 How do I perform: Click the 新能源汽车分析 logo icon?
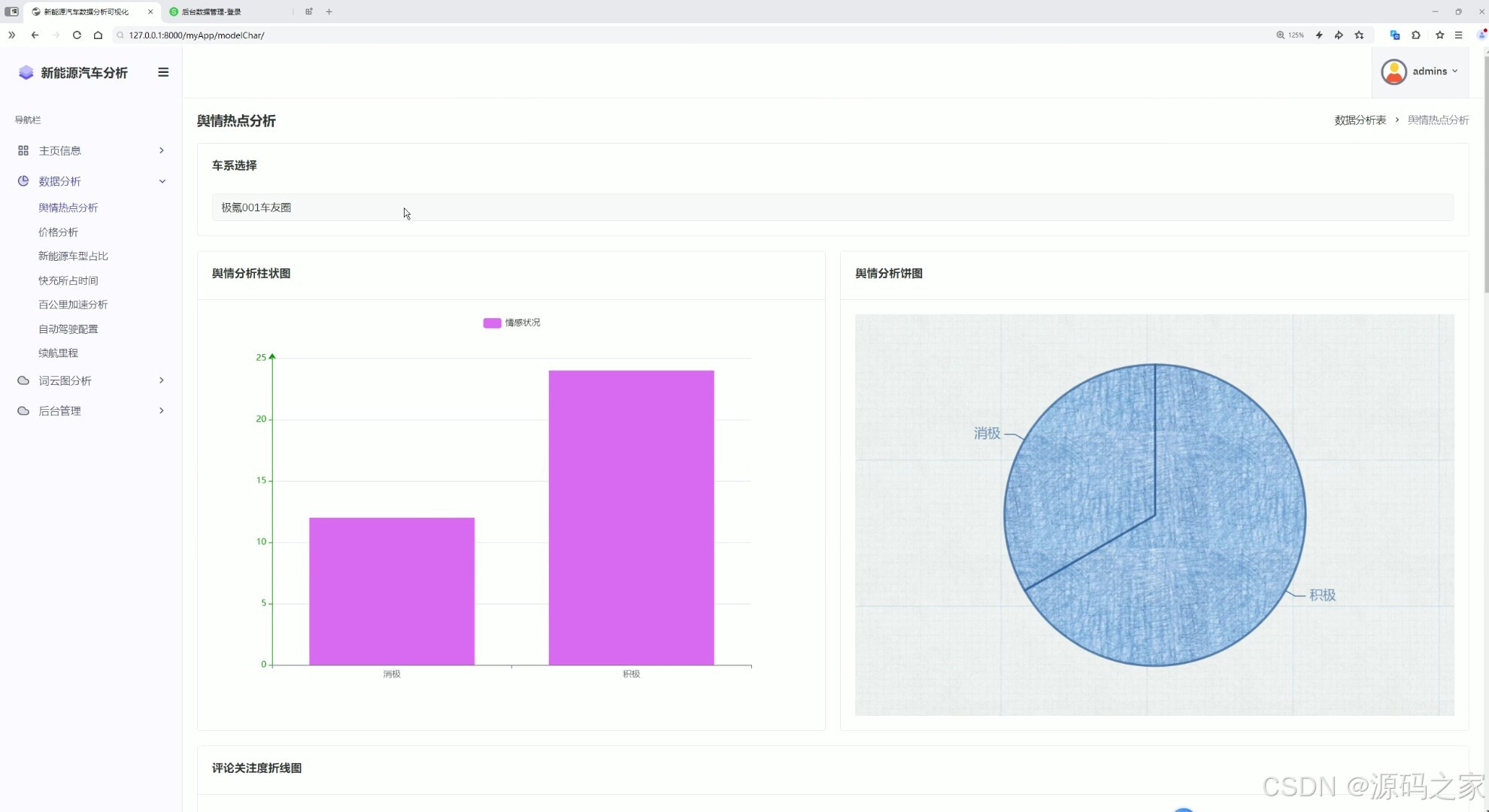(x=26, y=72)
